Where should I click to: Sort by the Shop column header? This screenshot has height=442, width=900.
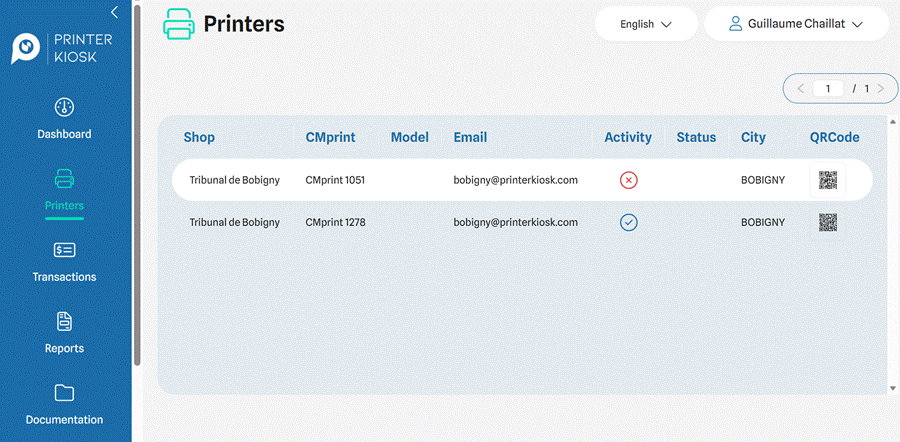(x=199, y=137)
